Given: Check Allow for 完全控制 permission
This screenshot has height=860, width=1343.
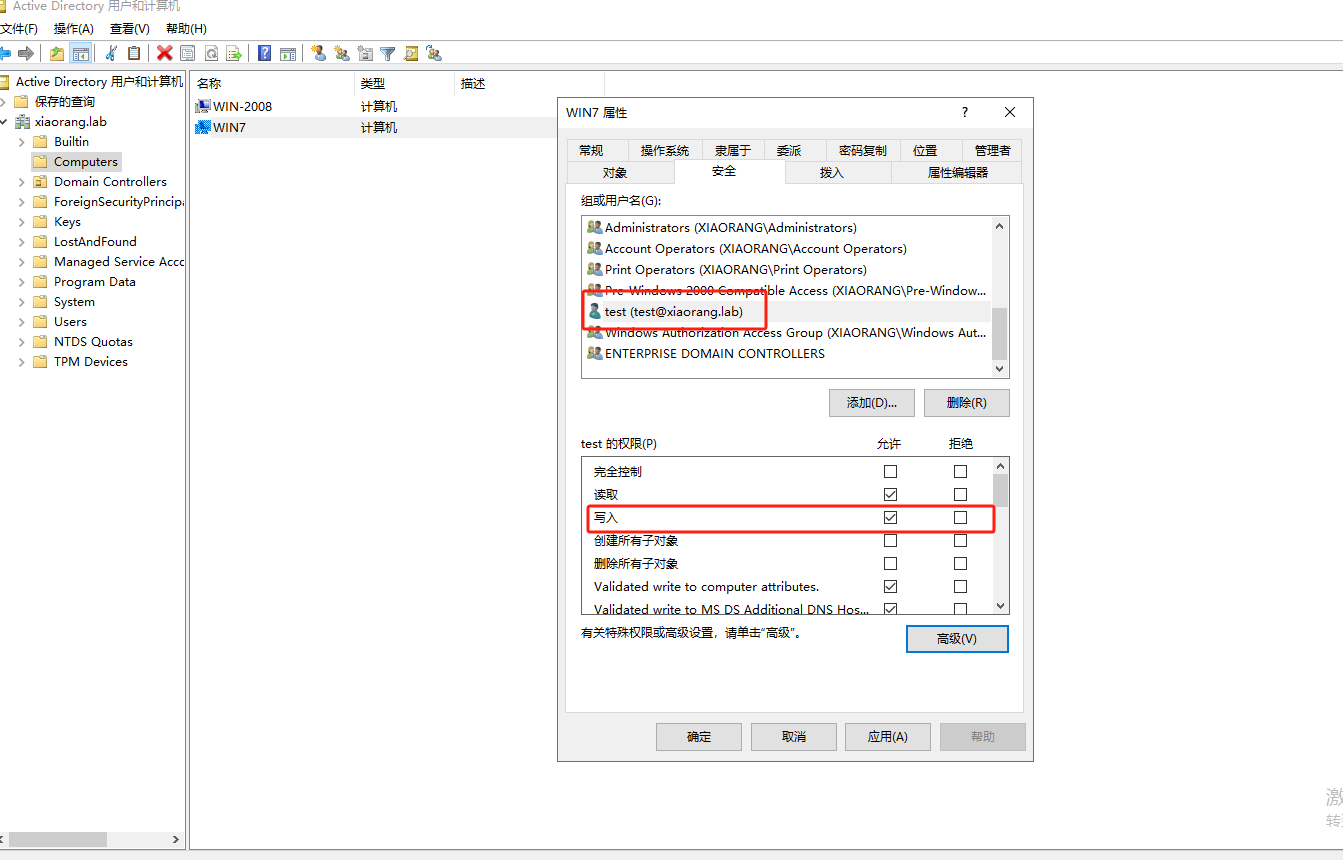Looking at the screenshot, I should pos(890,471).
